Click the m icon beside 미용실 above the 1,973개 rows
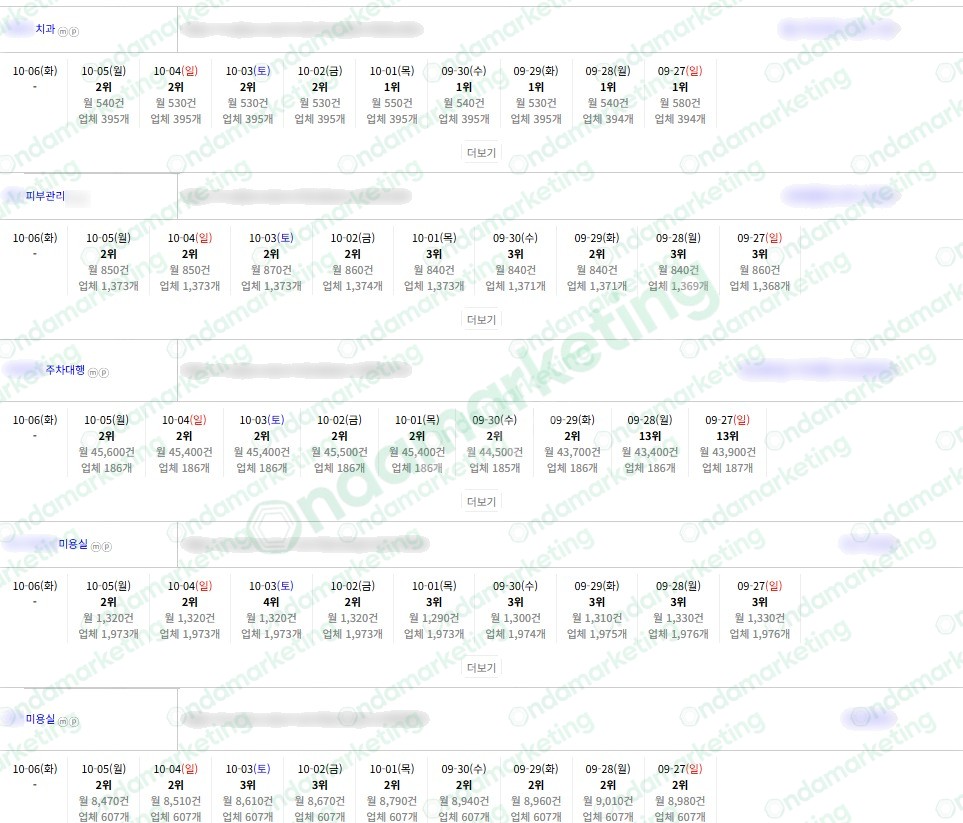The image size is (963, 823). coord(96,546)
